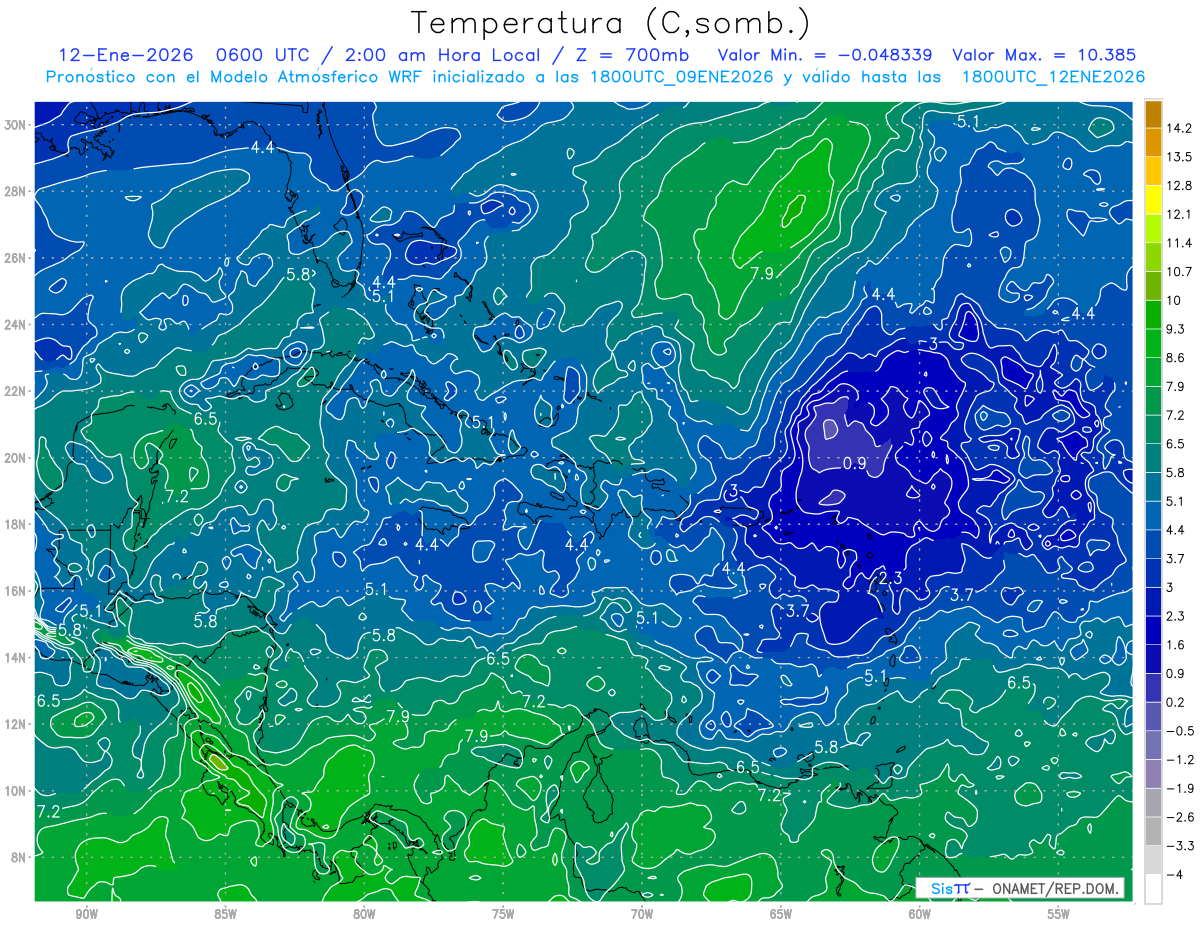
Task: Pick the yellow swatch between 12.1 and 12.8
Action: point(1153,200)
